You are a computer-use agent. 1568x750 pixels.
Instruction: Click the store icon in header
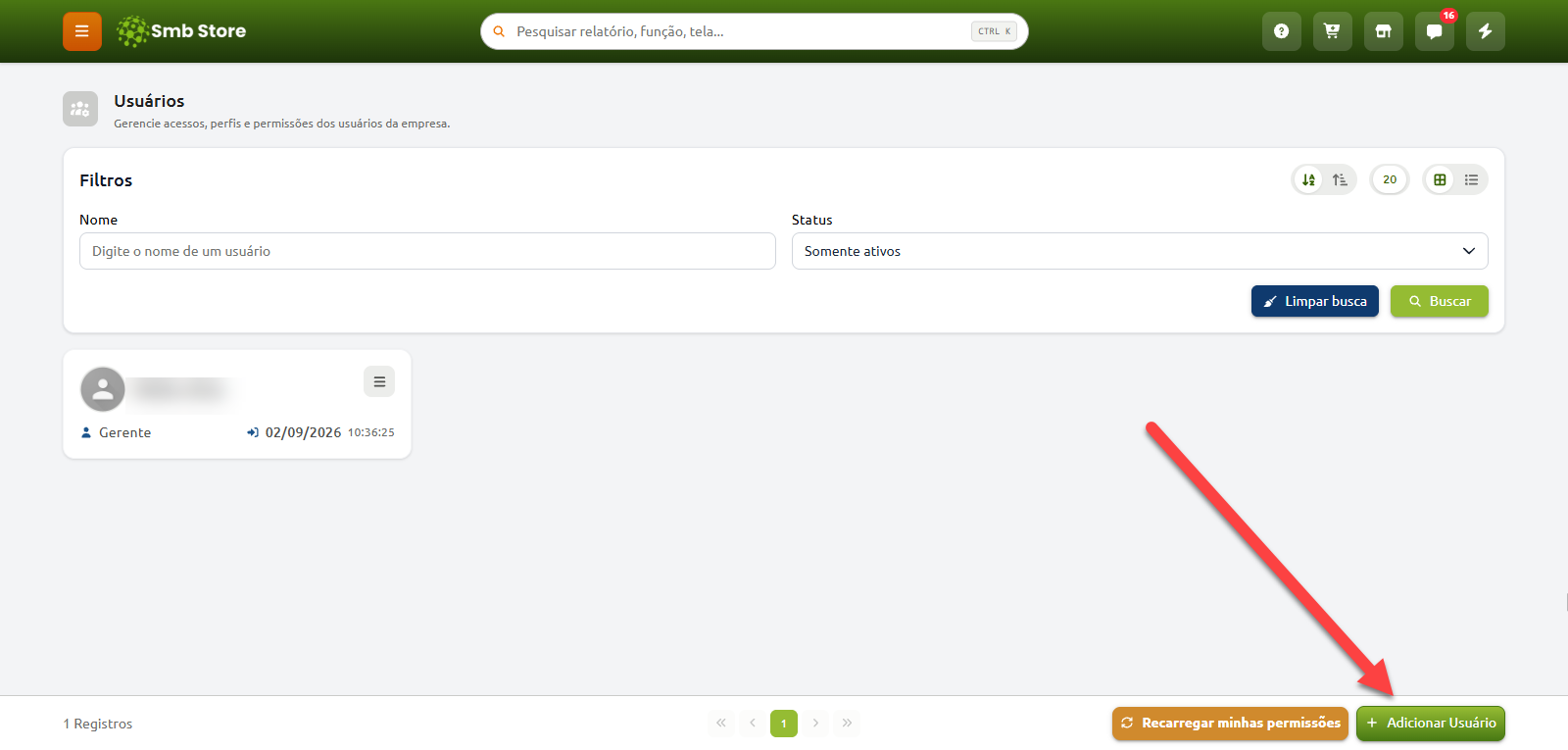[1383, 31]
